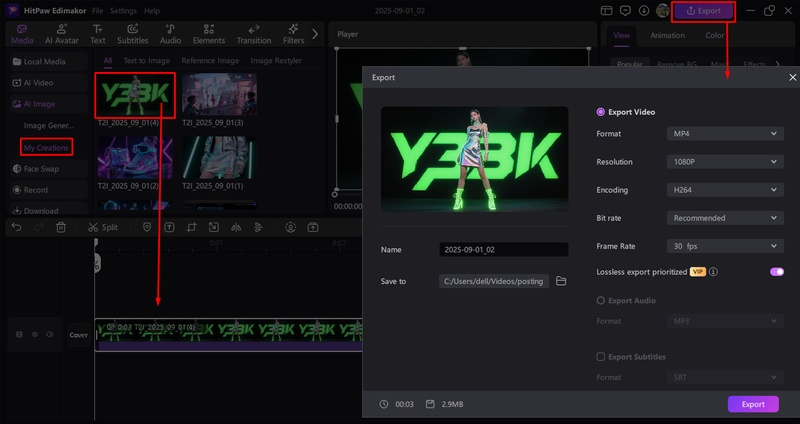Open the video Format MP4 dropdown
Screen dimensions: 800x424
point(725,134)
